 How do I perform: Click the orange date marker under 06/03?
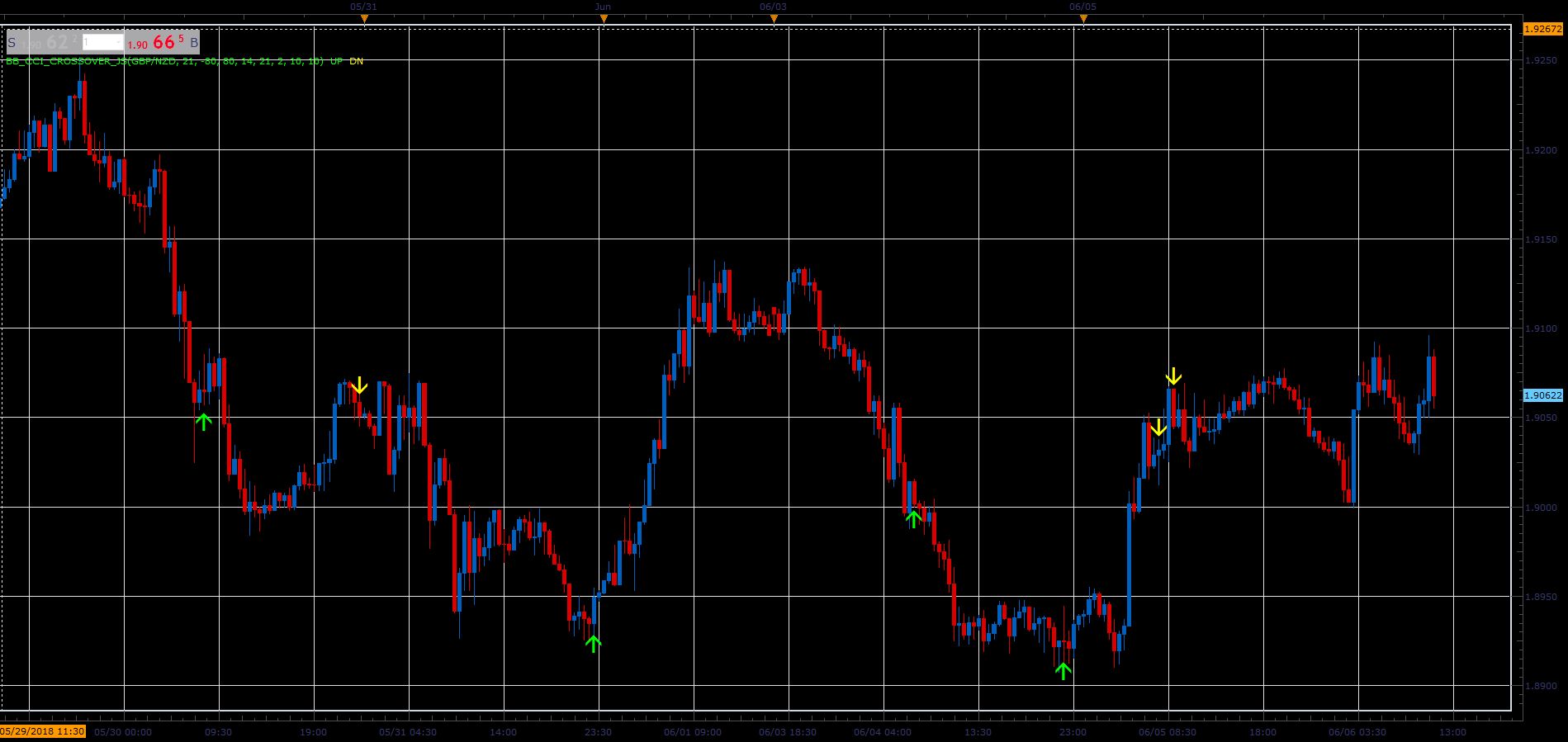(x=774, y=18)
